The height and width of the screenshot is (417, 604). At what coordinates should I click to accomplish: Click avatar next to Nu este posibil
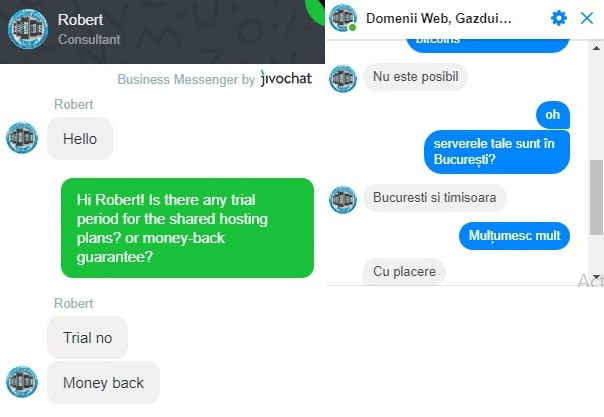(x=342, y=79)
